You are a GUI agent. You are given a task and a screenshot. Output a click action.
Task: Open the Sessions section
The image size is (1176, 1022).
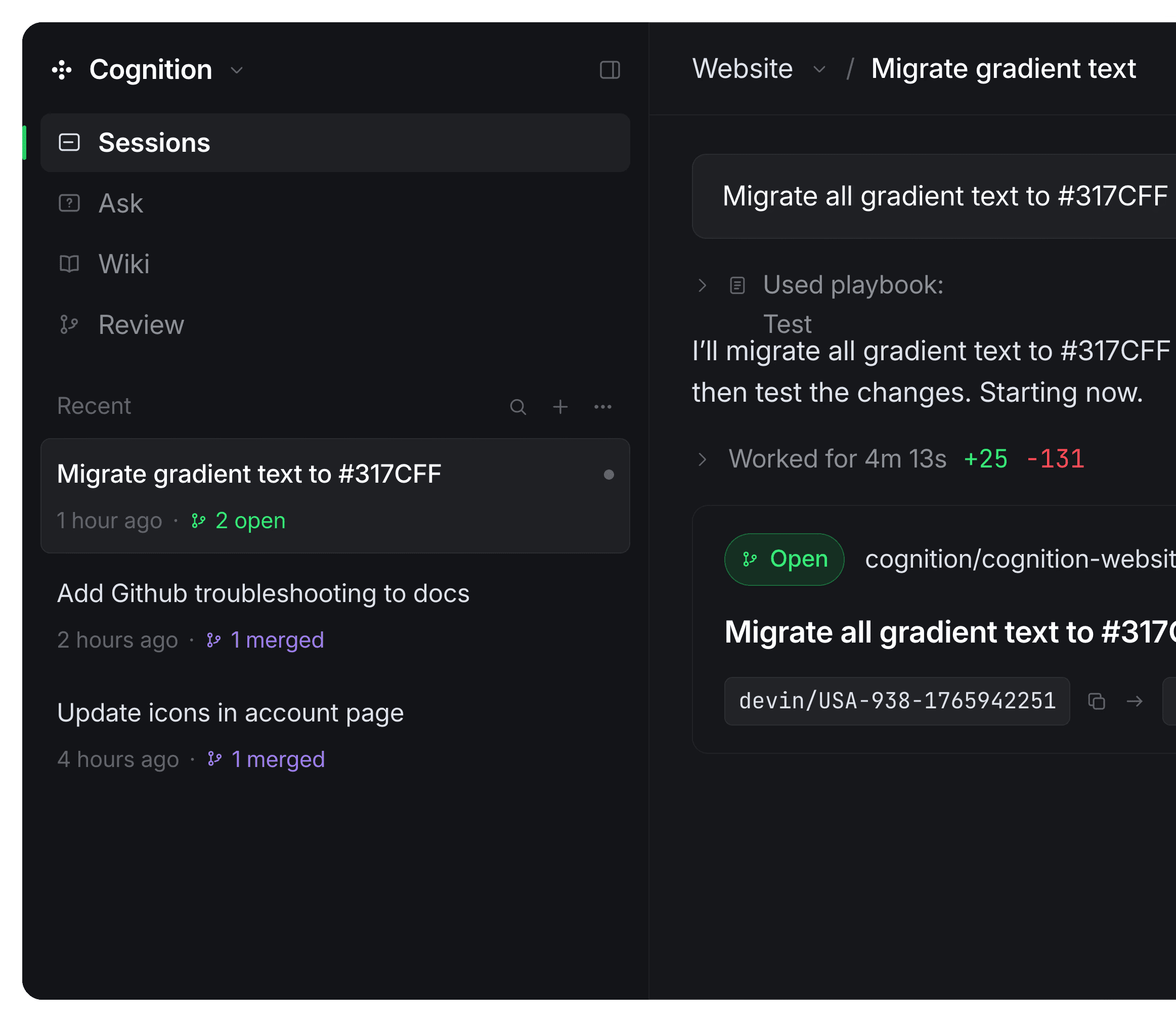[x=335, y=143]
